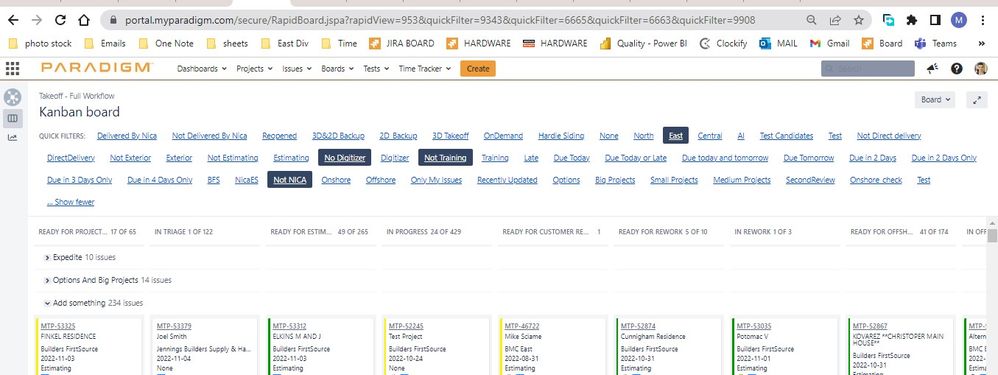Screen dimensions: 998x375
Task: Open the JIRA BOARD bookmark
Action: point(402,43)
